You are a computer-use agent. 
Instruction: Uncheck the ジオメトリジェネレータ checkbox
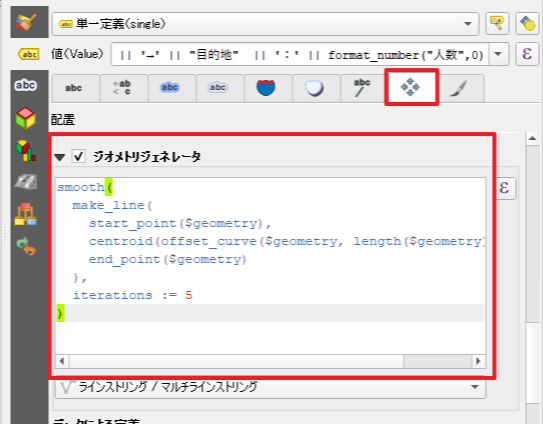coord(78,156)
